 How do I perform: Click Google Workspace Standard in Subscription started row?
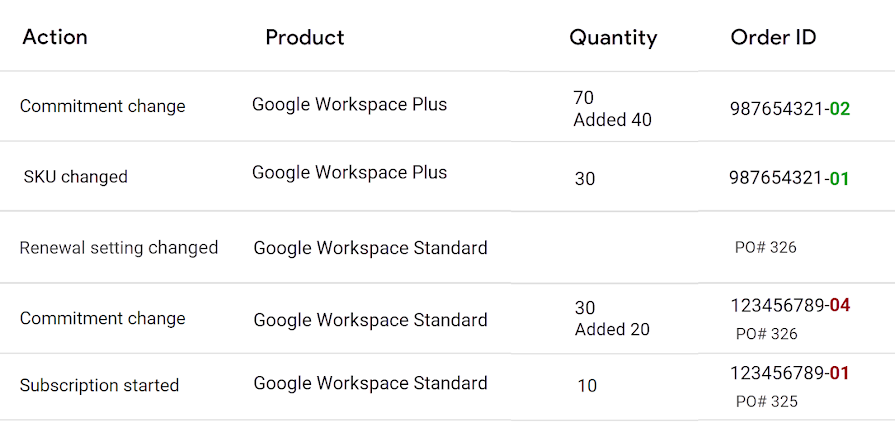pos(370,383)
